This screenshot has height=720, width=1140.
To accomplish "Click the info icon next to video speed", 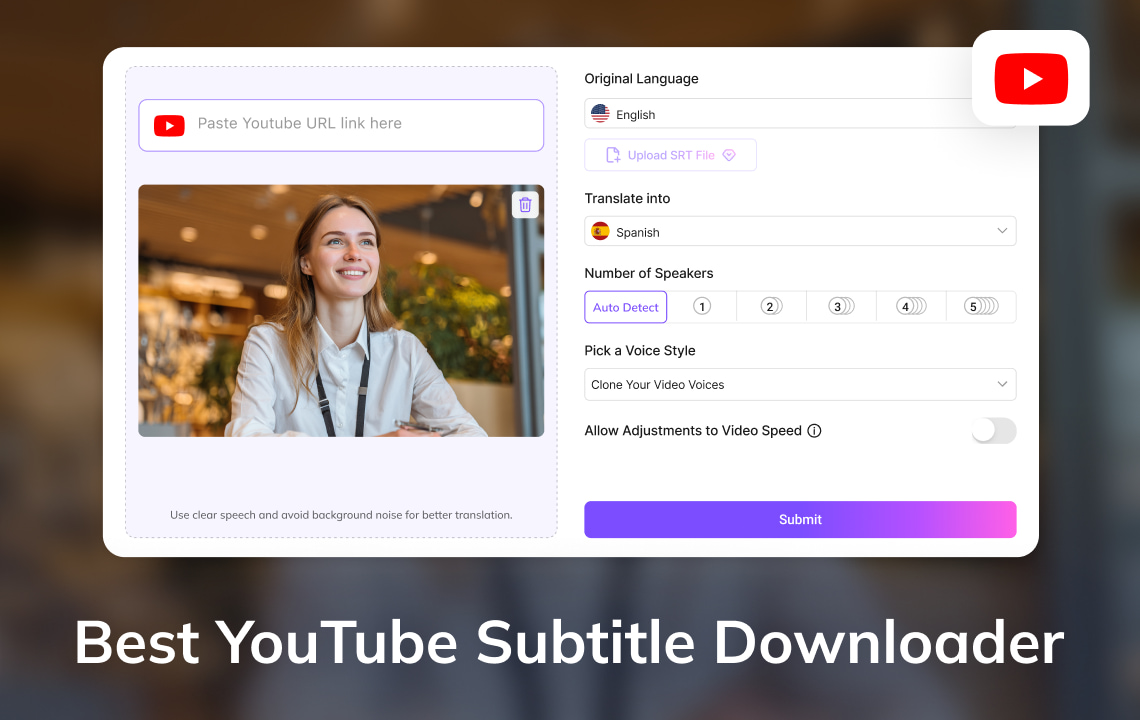I will (815, 430).
